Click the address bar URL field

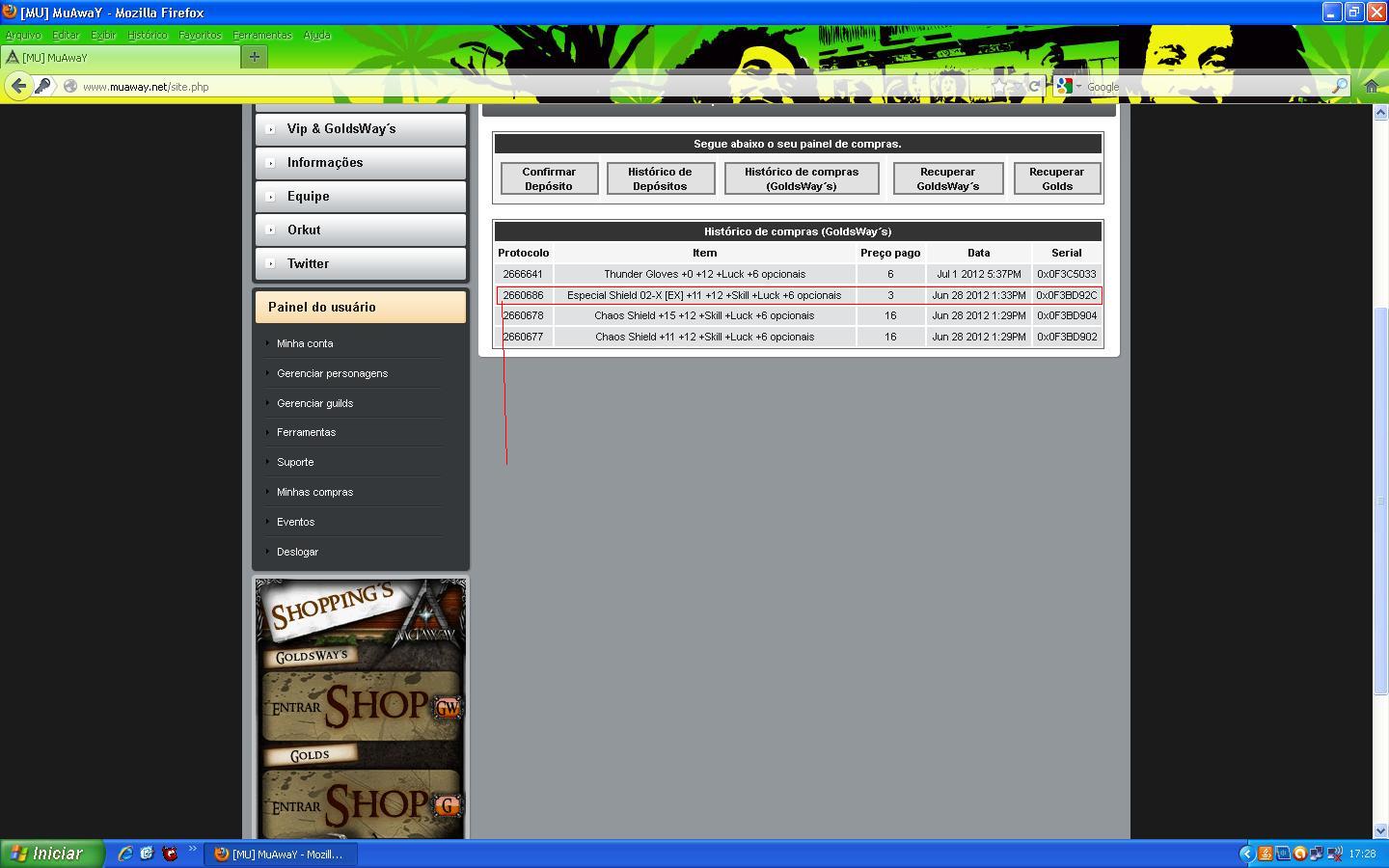point(531,86)
